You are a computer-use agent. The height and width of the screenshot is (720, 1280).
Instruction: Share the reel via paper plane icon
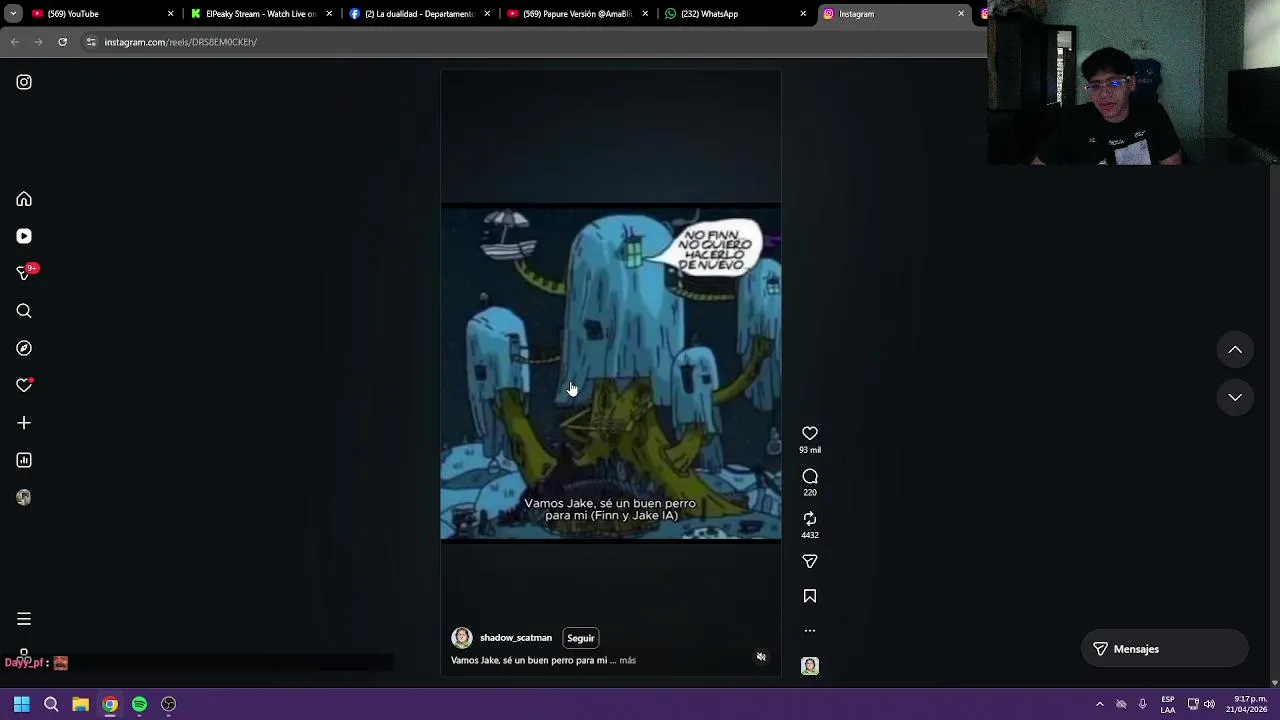coord(810,561)
